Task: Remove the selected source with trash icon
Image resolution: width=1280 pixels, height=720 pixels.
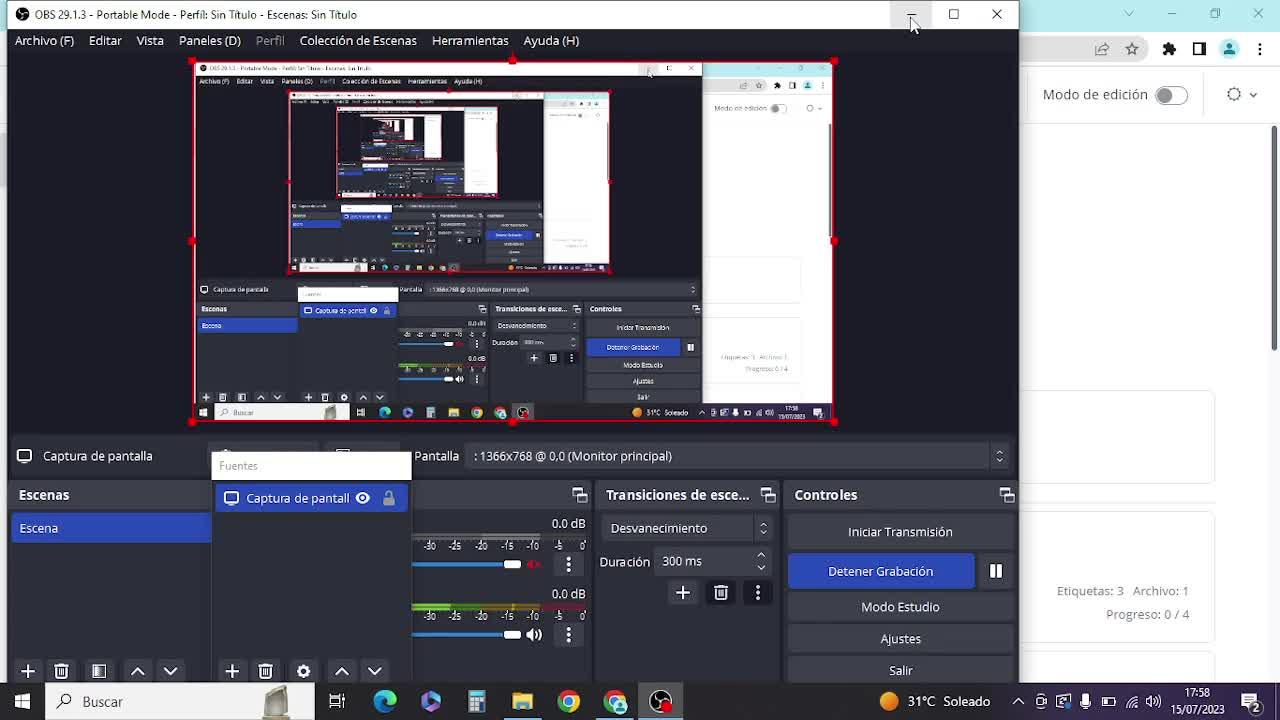Action: (265, 671)
